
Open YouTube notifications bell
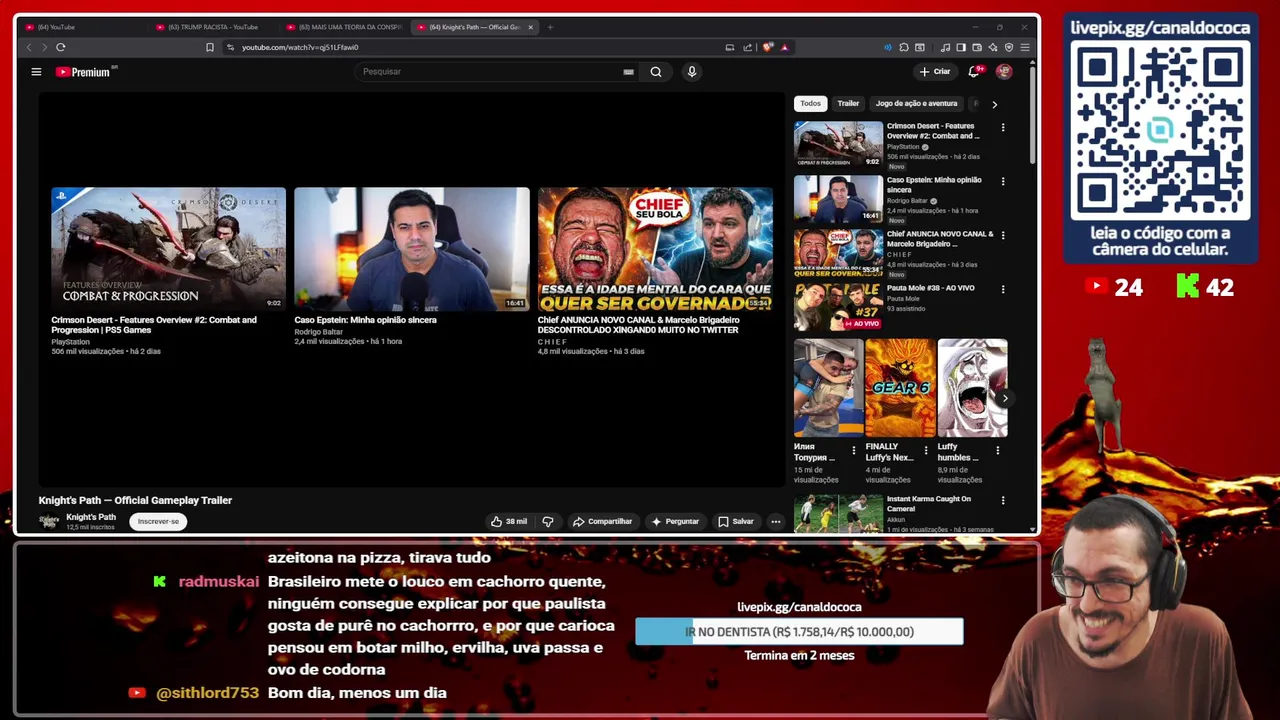click(974, 72)
